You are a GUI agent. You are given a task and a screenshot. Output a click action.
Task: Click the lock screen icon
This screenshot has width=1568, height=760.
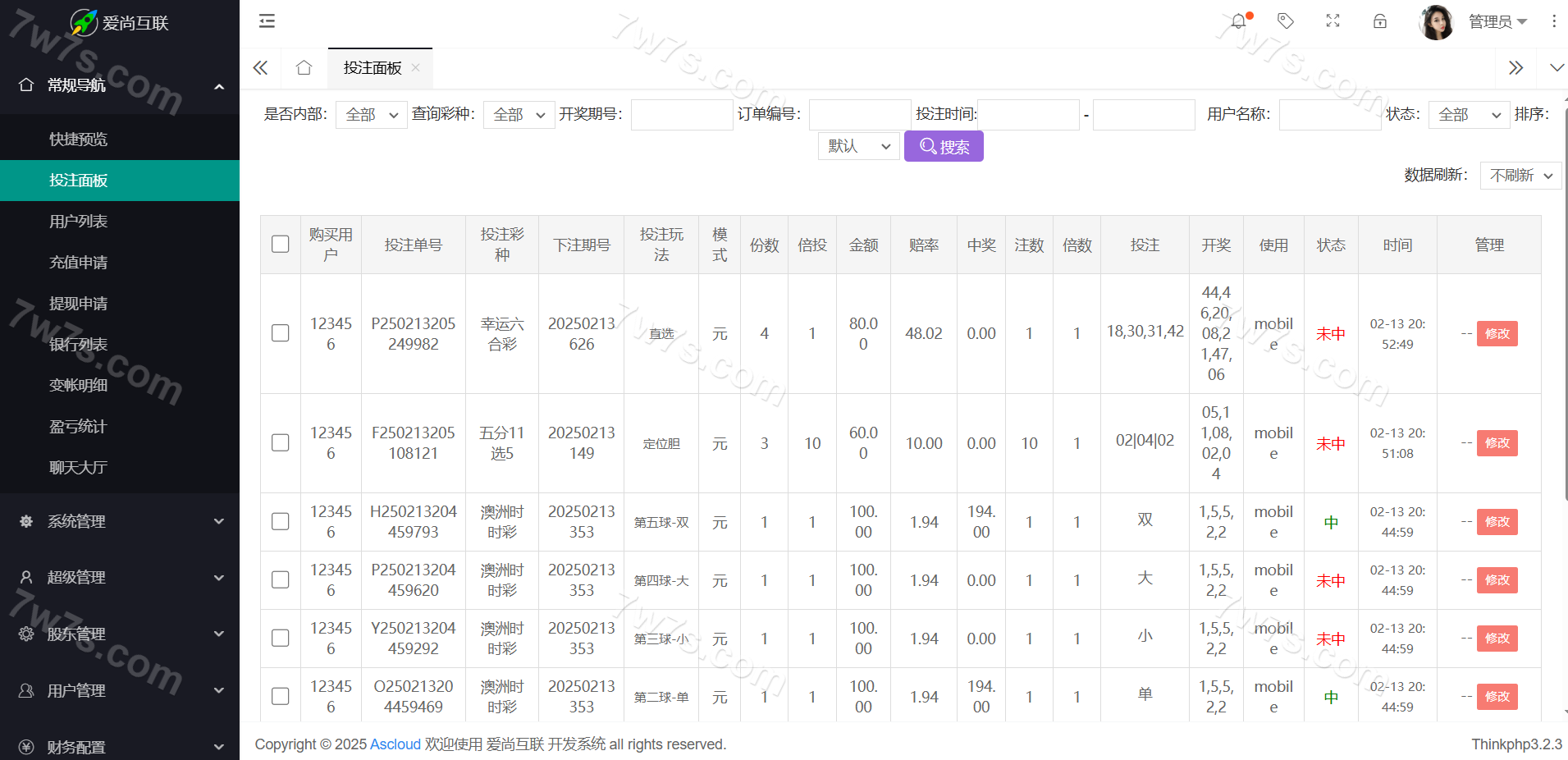coord(1380,21)
